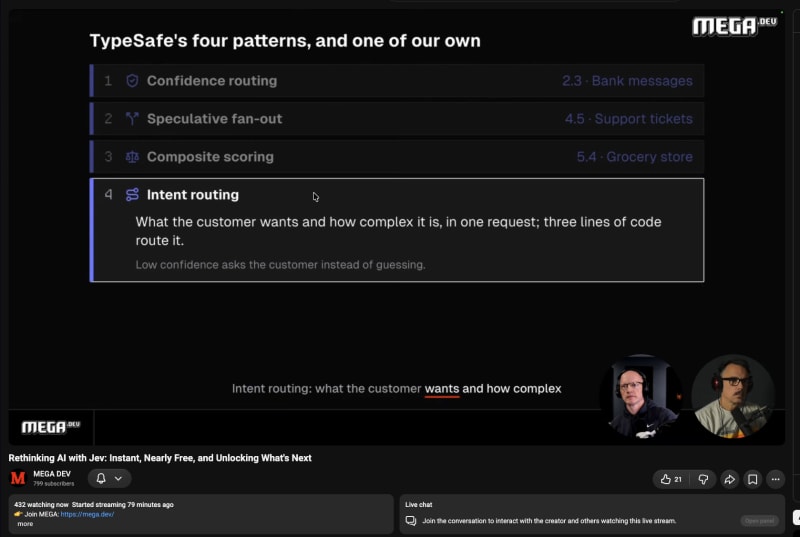
Task: Open the MEGA DEV channel avatar
Action: pyautogui.click(x=18, y=478)
